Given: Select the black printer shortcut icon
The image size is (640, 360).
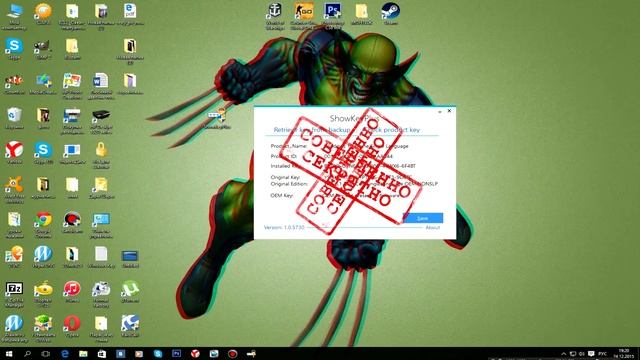Looking at the screenshot, I should click(x=101, y=120).
